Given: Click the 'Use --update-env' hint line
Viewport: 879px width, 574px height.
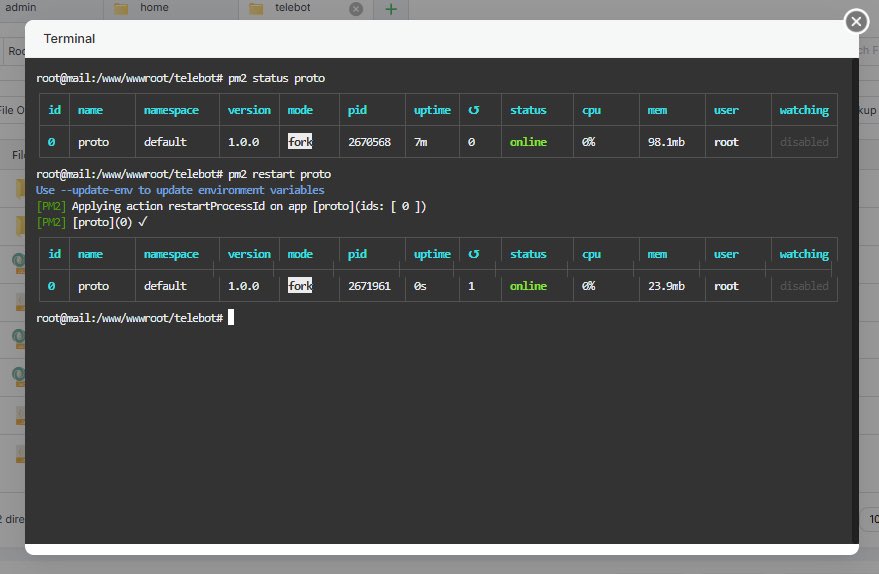Looking at the screenshot, I should [180, 190].
